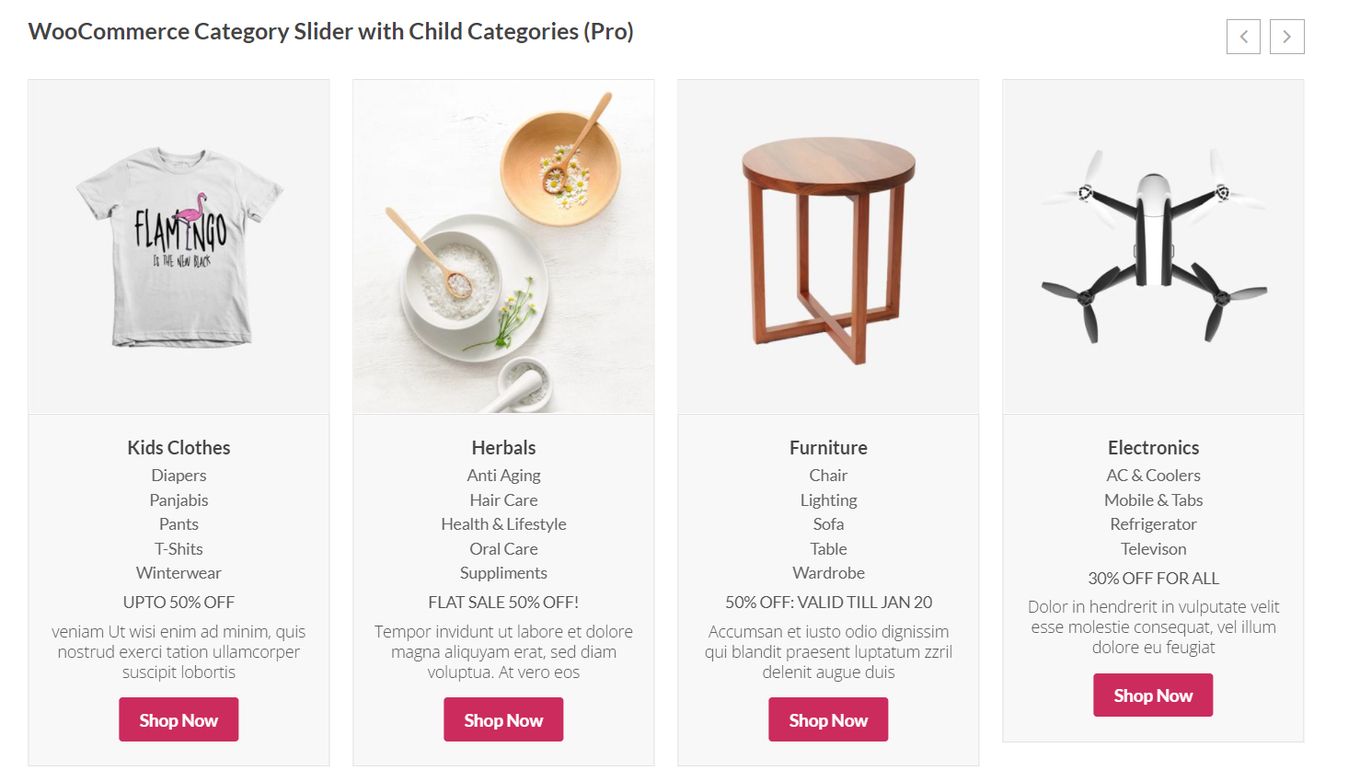1360x780 pixels.
Task: Click Shop Now under Furniture
Action: click(x=828, y=720)
